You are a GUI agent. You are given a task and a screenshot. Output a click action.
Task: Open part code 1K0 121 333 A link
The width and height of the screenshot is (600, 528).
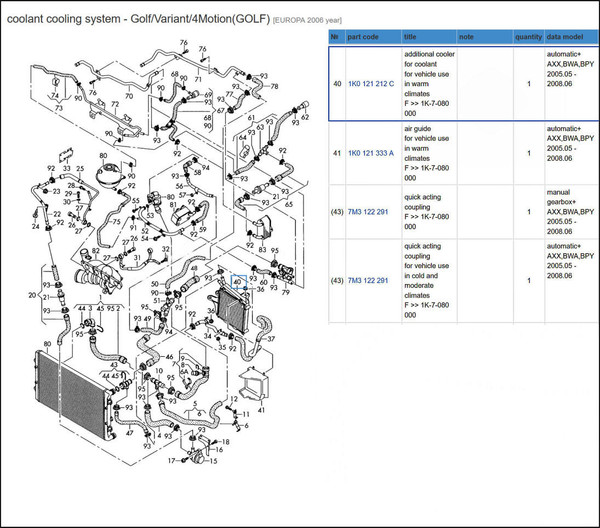371,153
